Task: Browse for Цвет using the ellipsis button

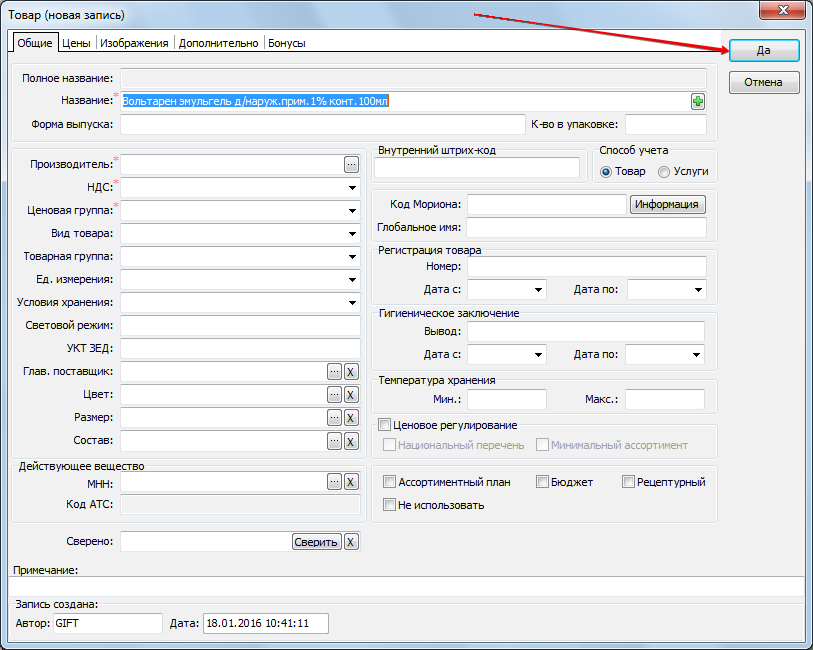Action: pos(334,394)
